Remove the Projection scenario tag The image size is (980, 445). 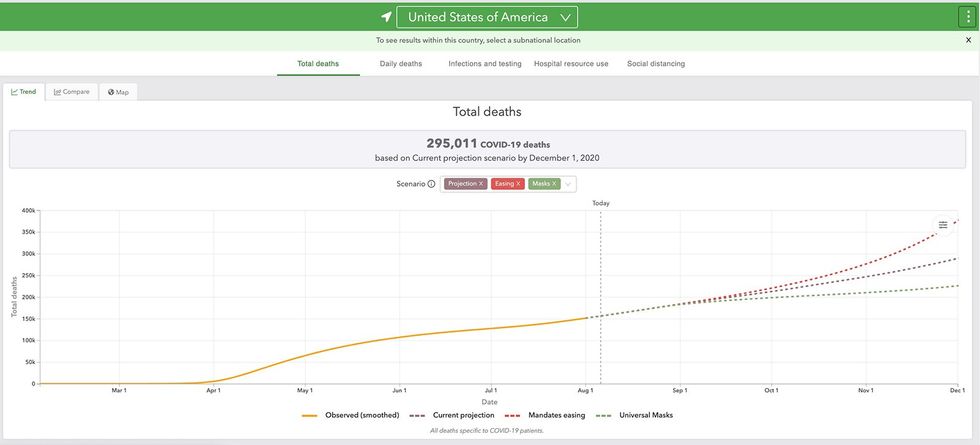(x=481, y=184)
